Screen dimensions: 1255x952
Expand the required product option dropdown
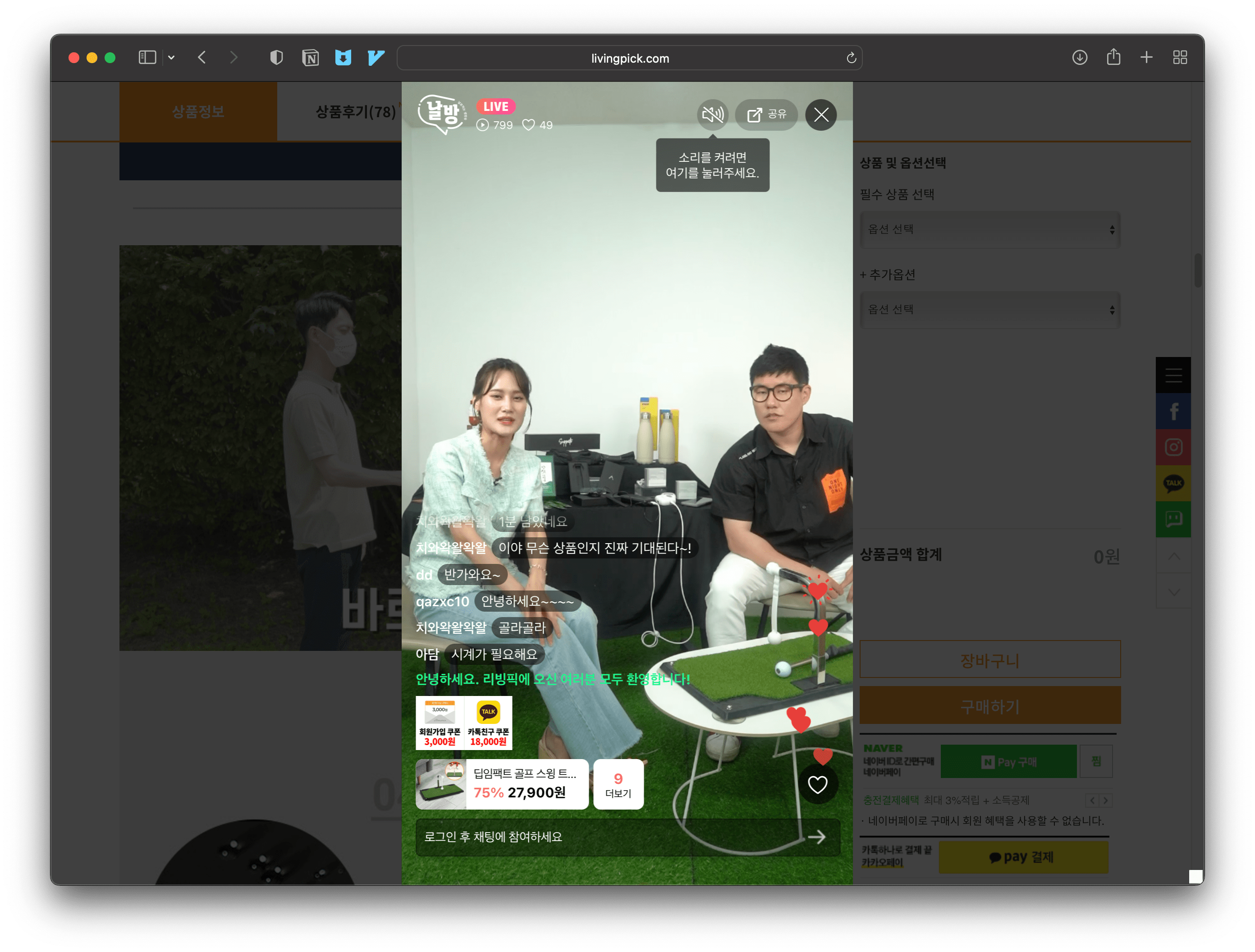989,229
